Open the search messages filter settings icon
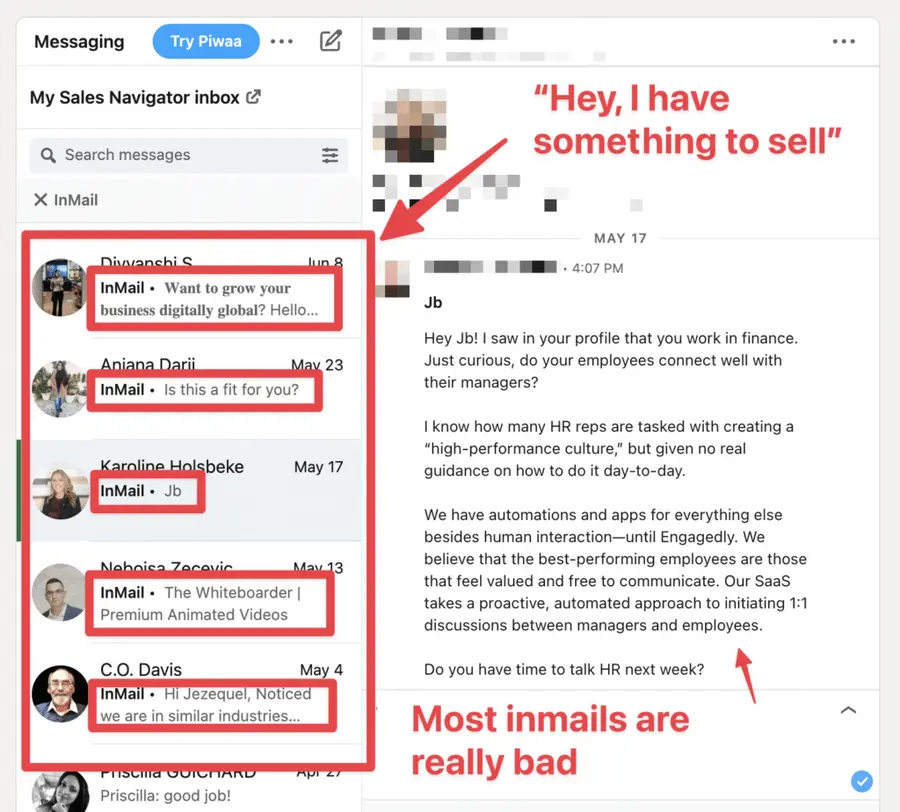The width and height of the screenshot is (900, 812). (x=330, y=155)
